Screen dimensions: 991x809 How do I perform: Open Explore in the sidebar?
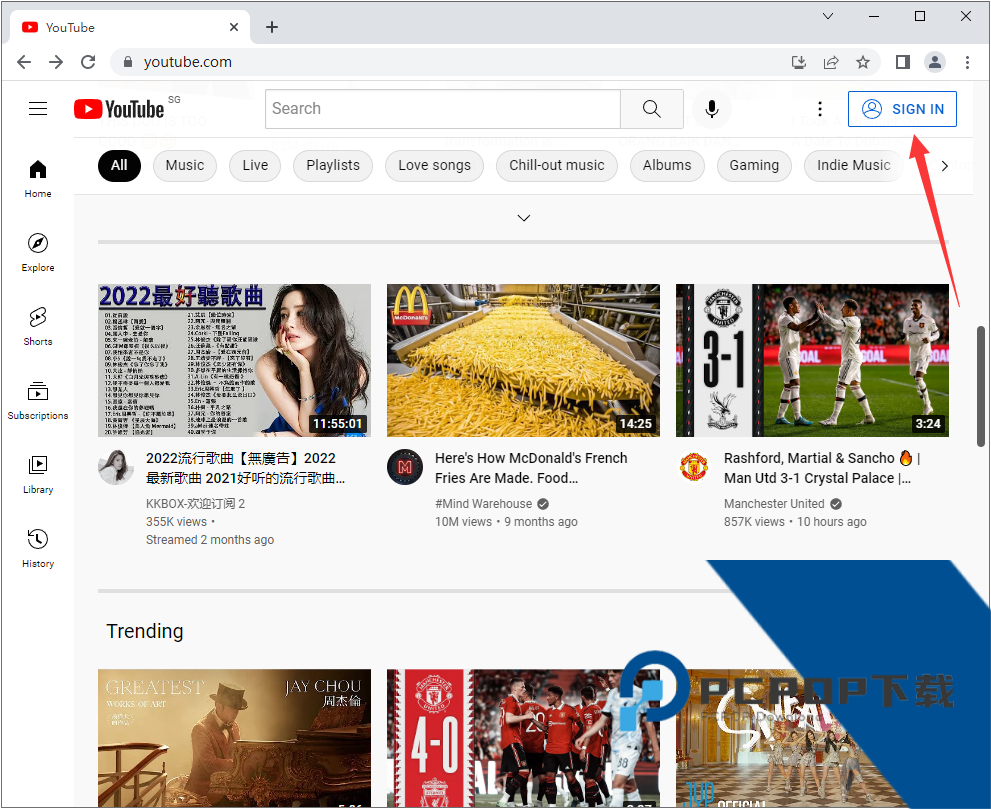point(38,252)
